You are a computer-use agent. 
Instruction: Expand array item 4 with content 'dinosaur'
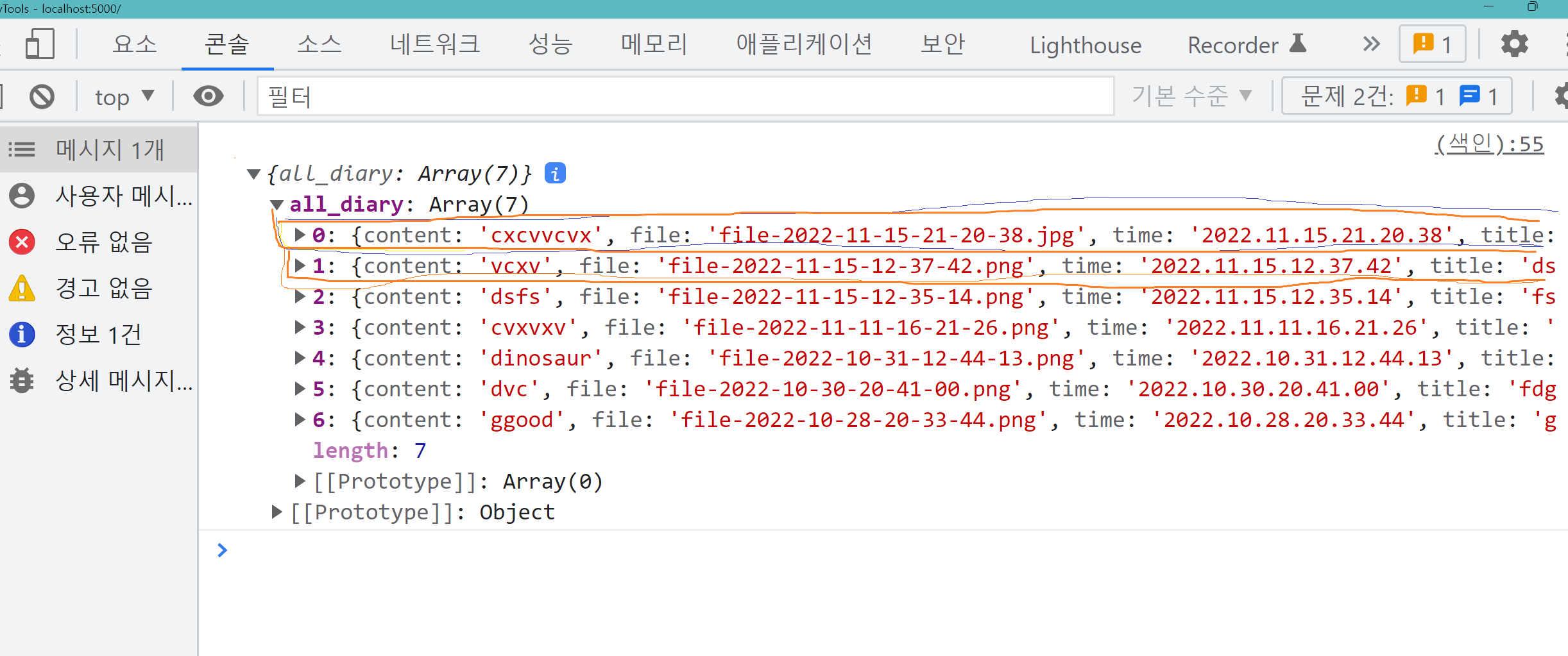[x=300, y=358]
